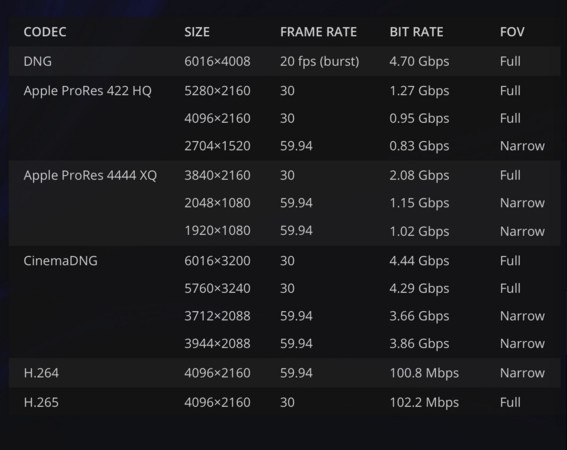This screenshot has width=567, height=450.
Task: Click the SIZE column header
Action: (197, 32)
